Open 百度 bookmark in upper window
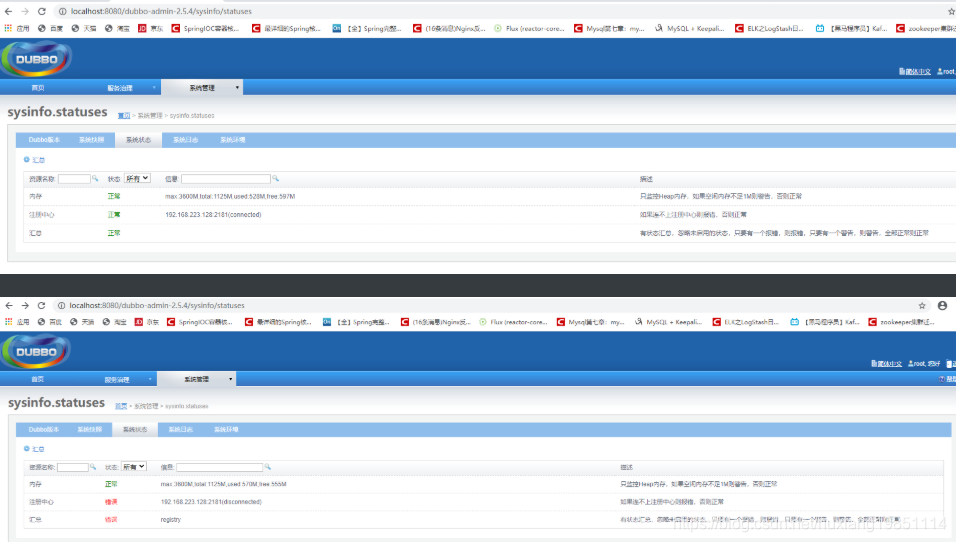The image size is (956, 542). (x=51, y=28)
